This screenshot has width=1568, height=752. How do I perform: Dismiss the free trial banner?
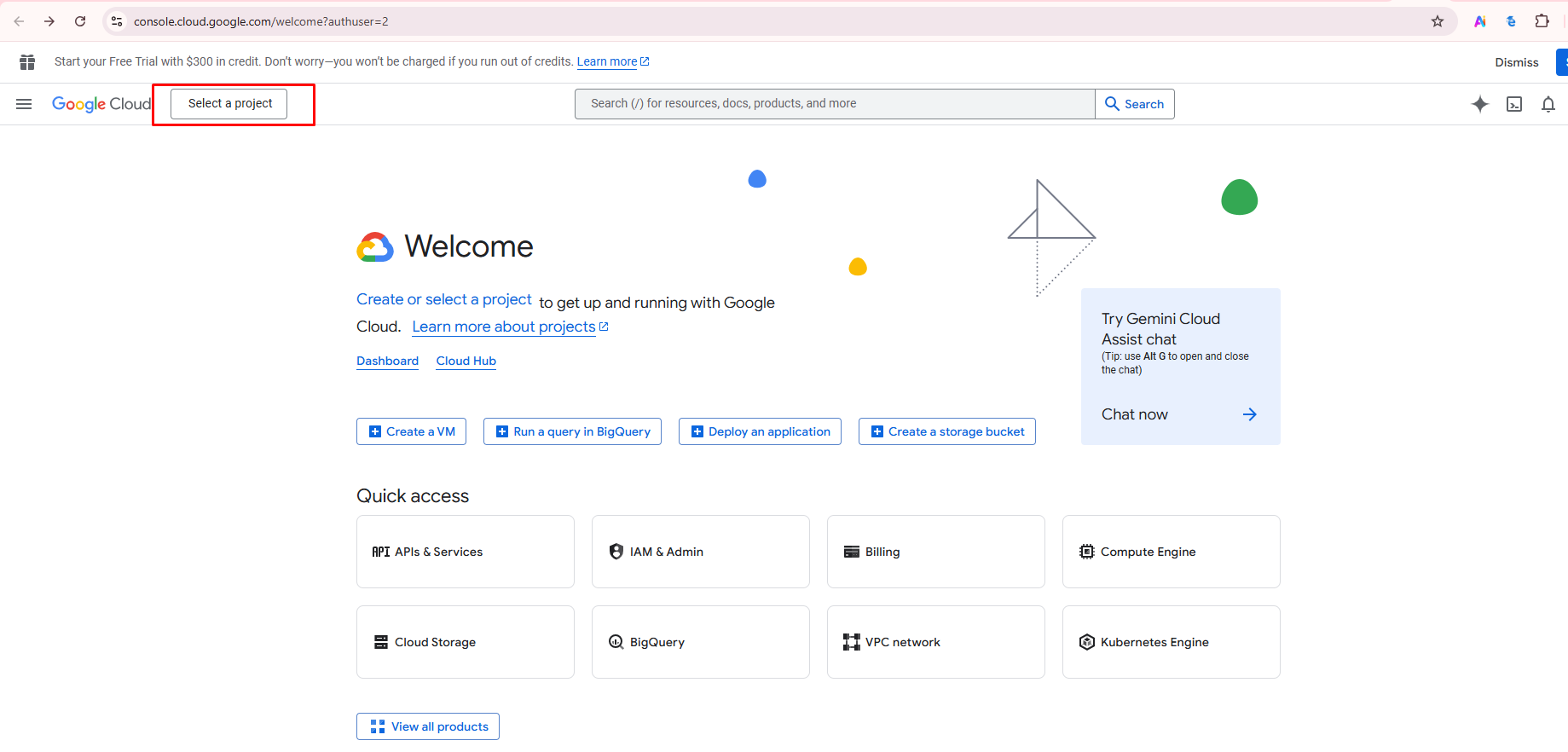(1516, 62)
